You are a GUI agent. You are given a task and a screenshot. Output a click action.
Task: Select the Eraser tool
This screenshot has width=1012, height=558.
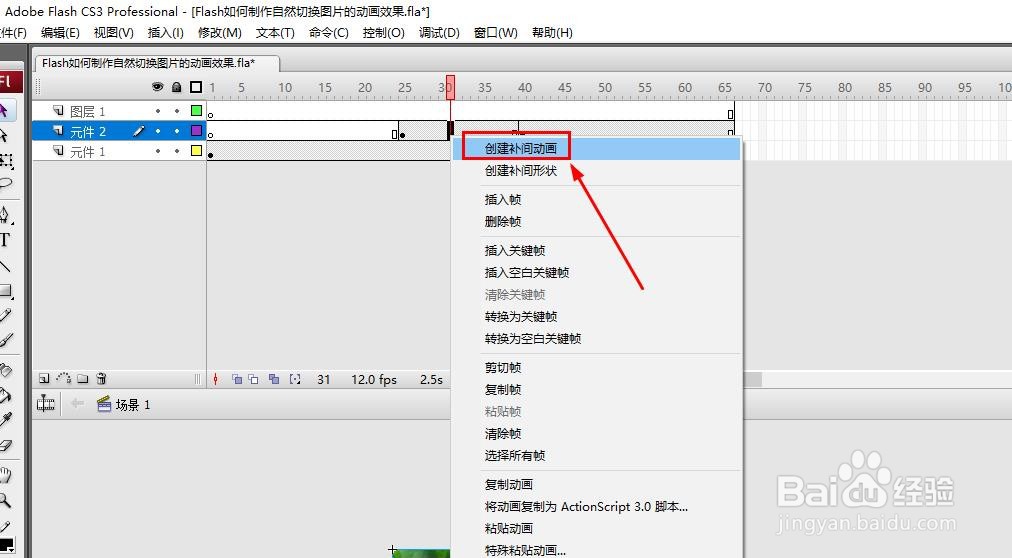[x=5, y=445]
